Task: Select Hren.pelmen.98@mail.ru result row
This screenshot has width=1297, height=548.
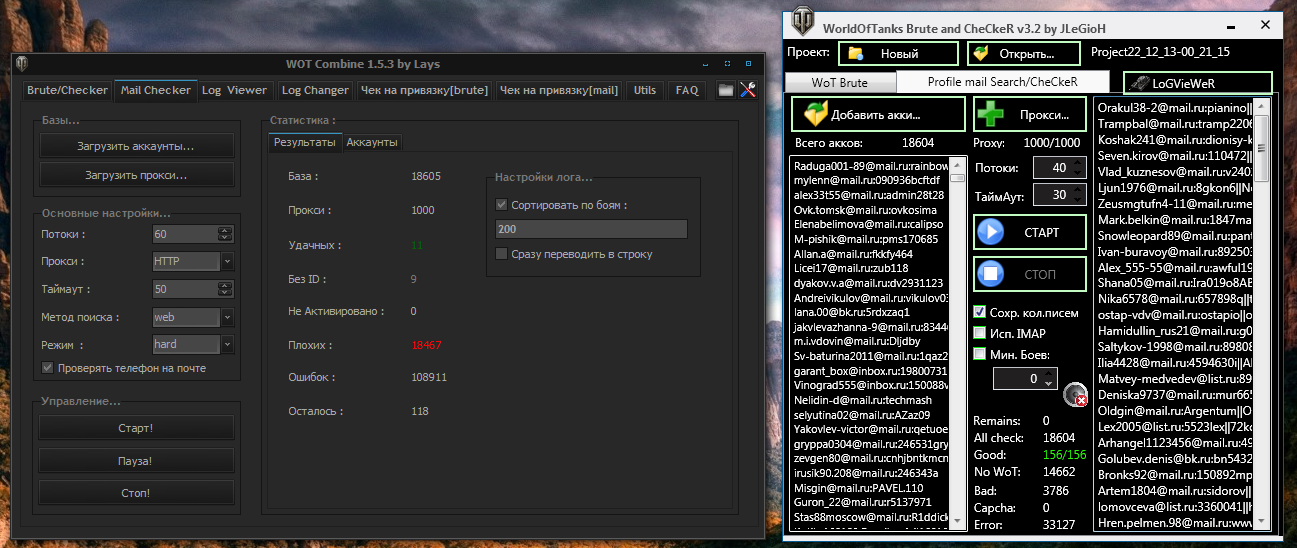Action: [1174, 522]
